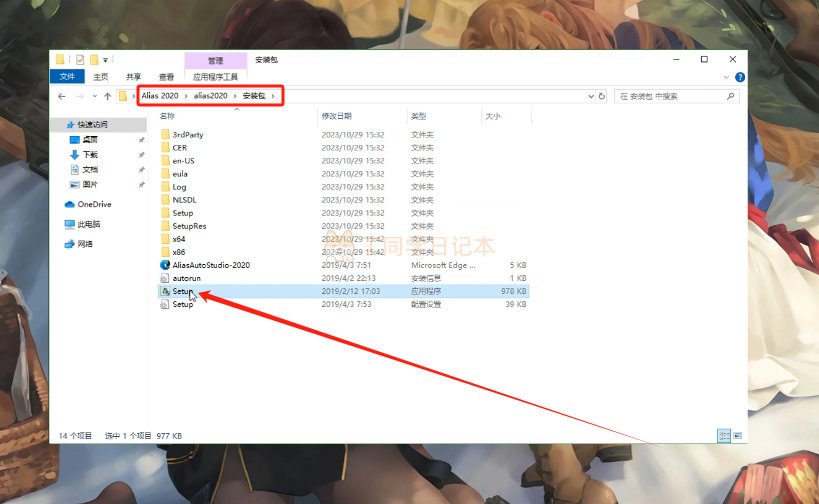Click the Back navigation arrow
Image resolution: width=819 pixels, height=504 pixels.
point(62,96)
